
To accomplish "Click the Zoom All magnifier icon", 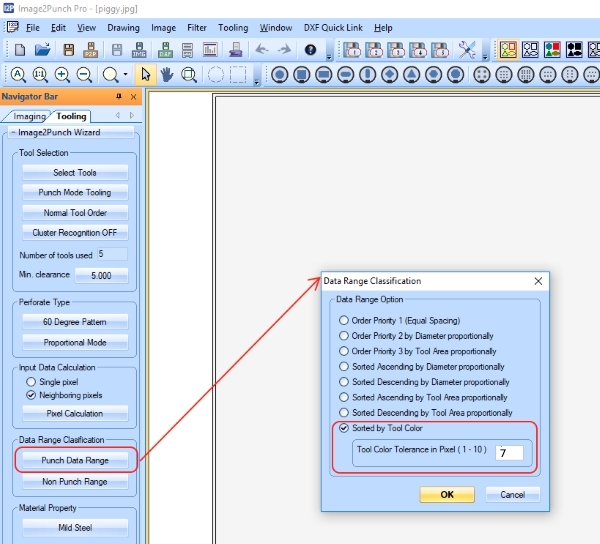I will 18,75.
